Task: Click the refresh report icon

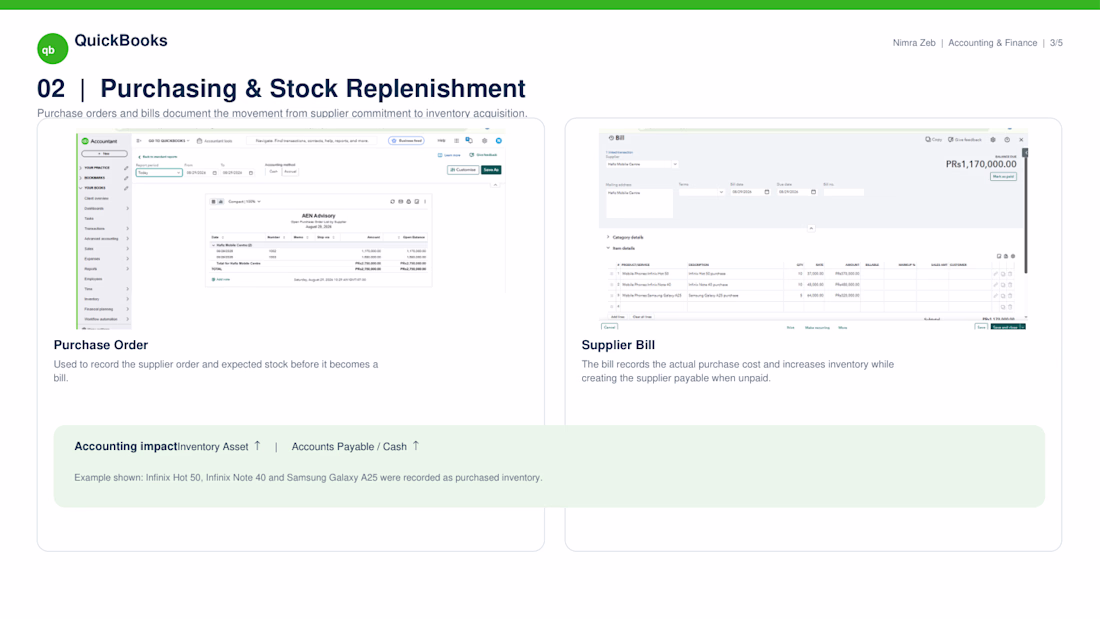Action: point(392,201)
